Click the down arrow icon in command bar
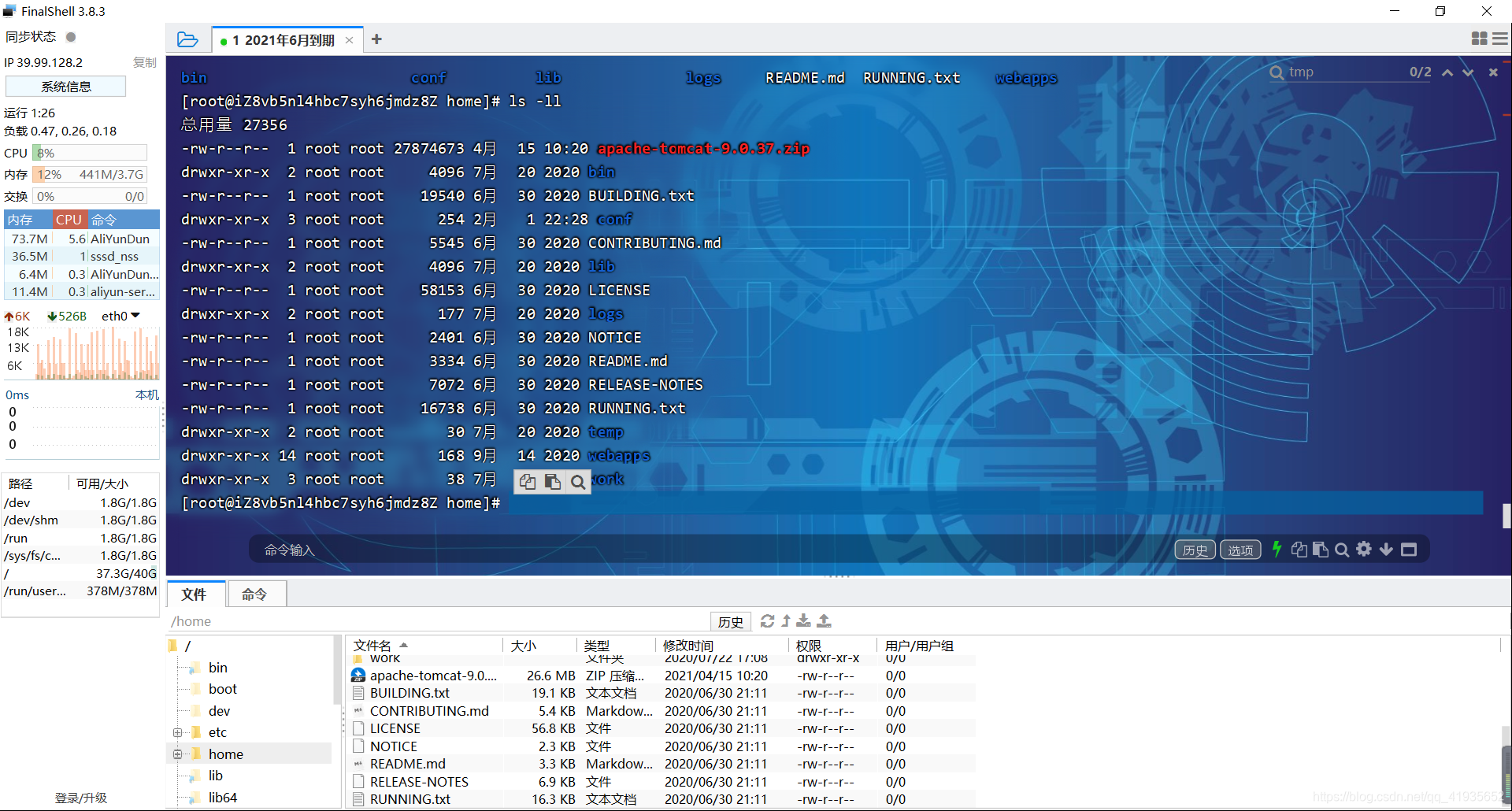 [x=1386, y=550]
